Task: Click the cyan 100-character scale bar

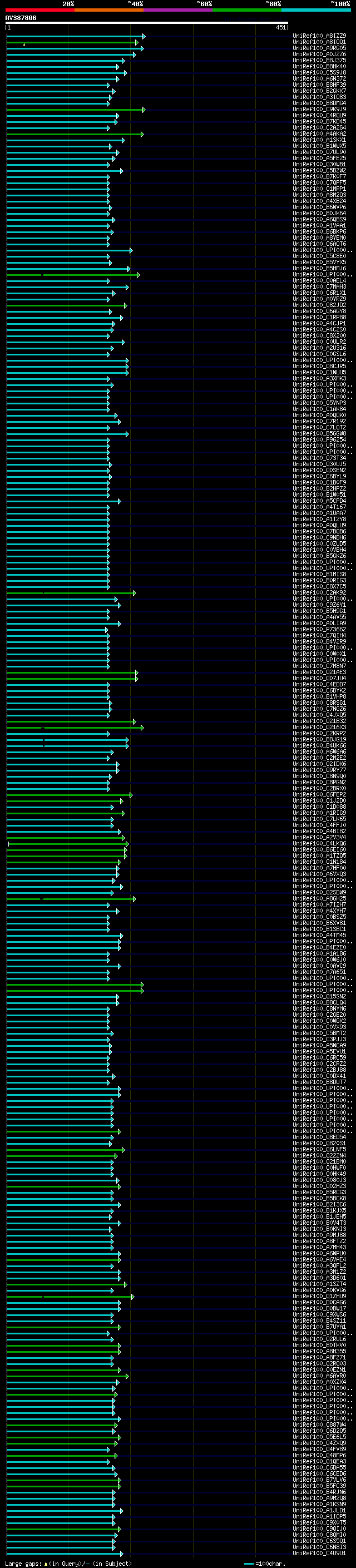Action: pos(249,1564)
